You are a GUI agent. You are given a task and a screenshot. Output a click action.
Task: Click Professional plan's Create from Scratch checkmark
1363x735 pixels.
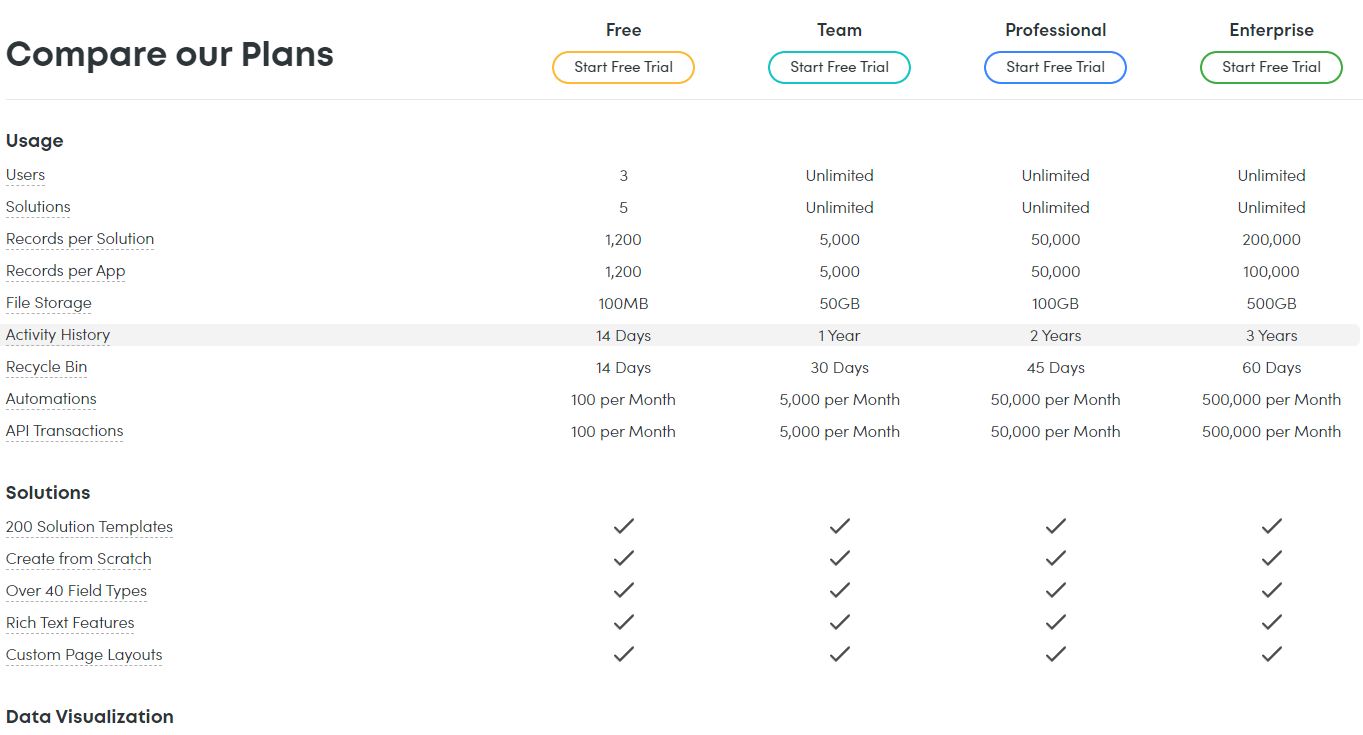tap(1055, 558)
